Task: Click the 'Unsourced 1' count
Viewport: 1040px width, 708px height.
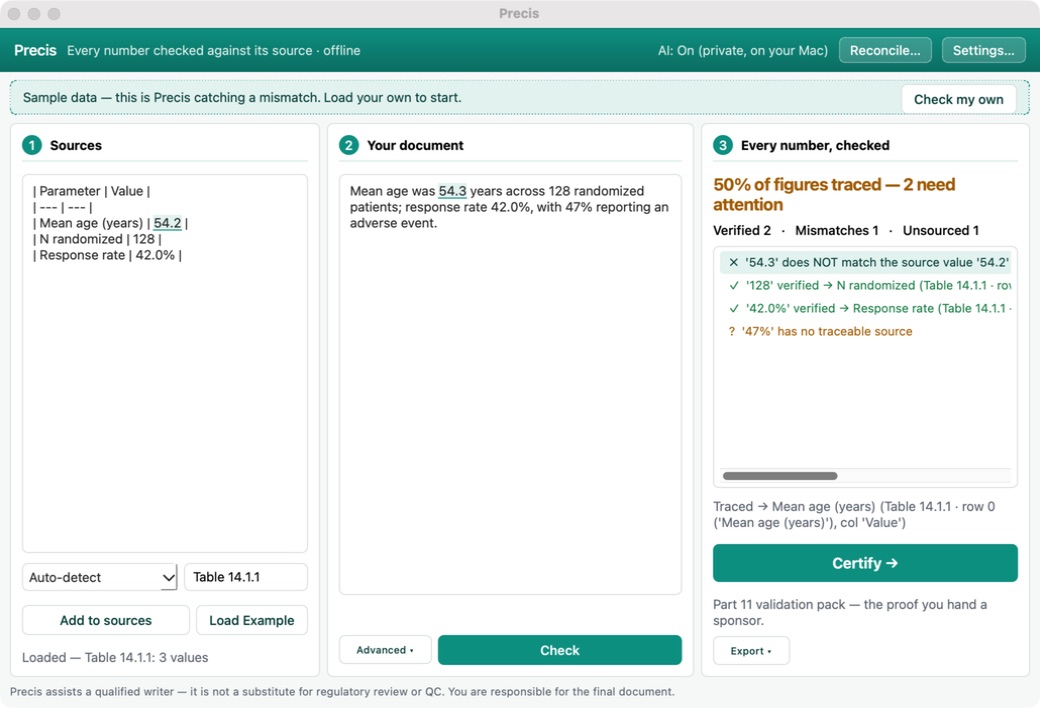Action: [941, 230]
